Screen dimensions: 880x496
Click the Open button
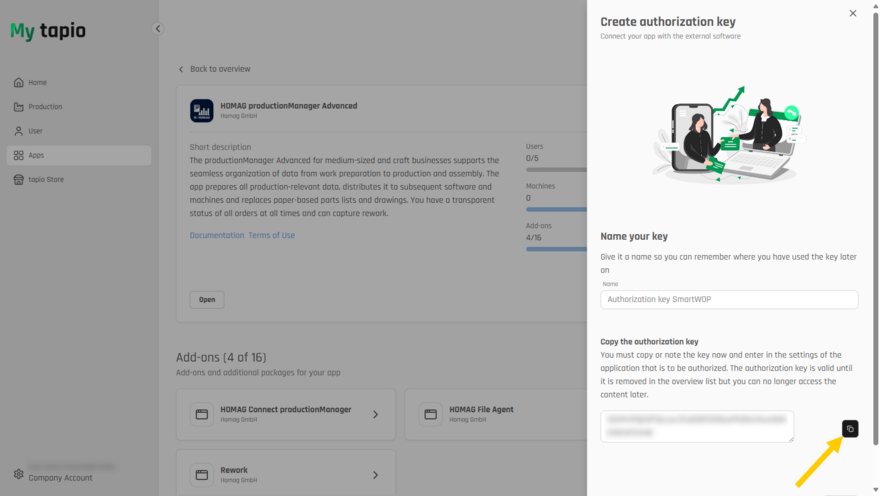tap(207, 300)
